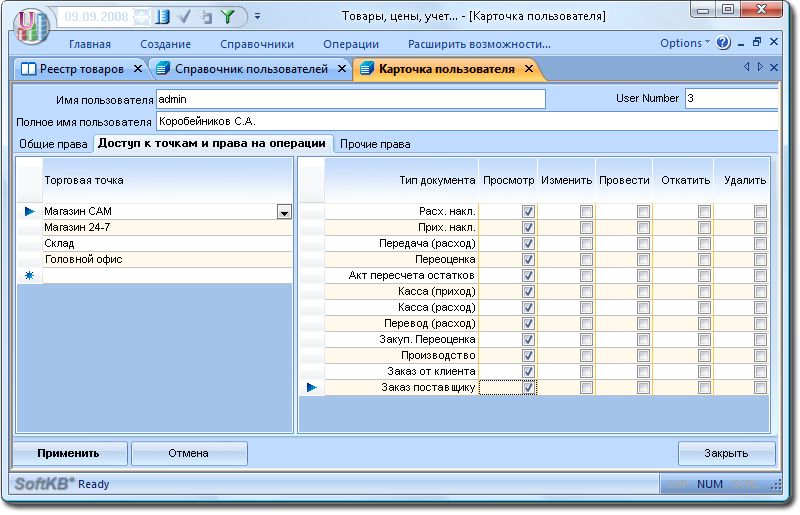
Task: Click the Торговая точка column header
Action: tap(167, 180)
